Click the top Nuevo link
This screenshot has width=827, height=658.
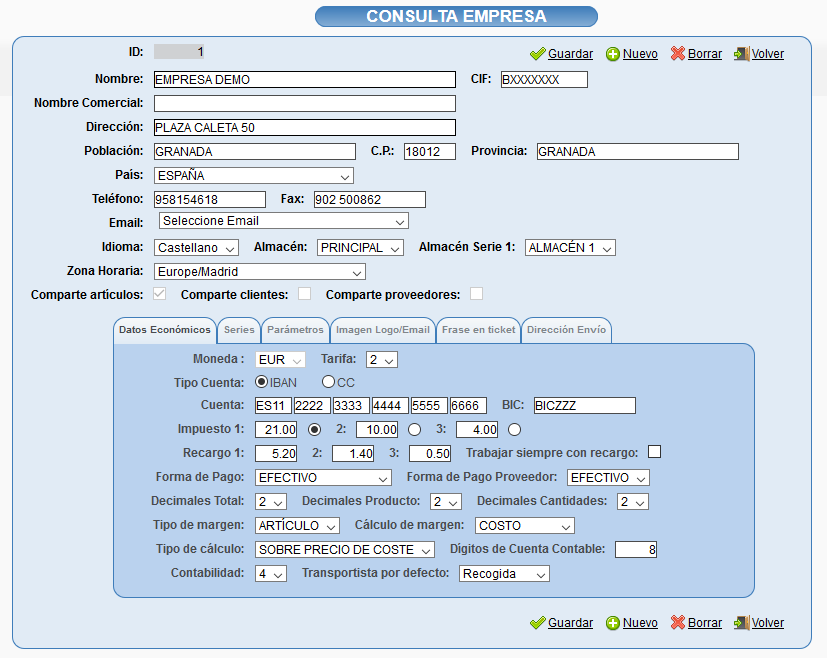pos(640,54)
